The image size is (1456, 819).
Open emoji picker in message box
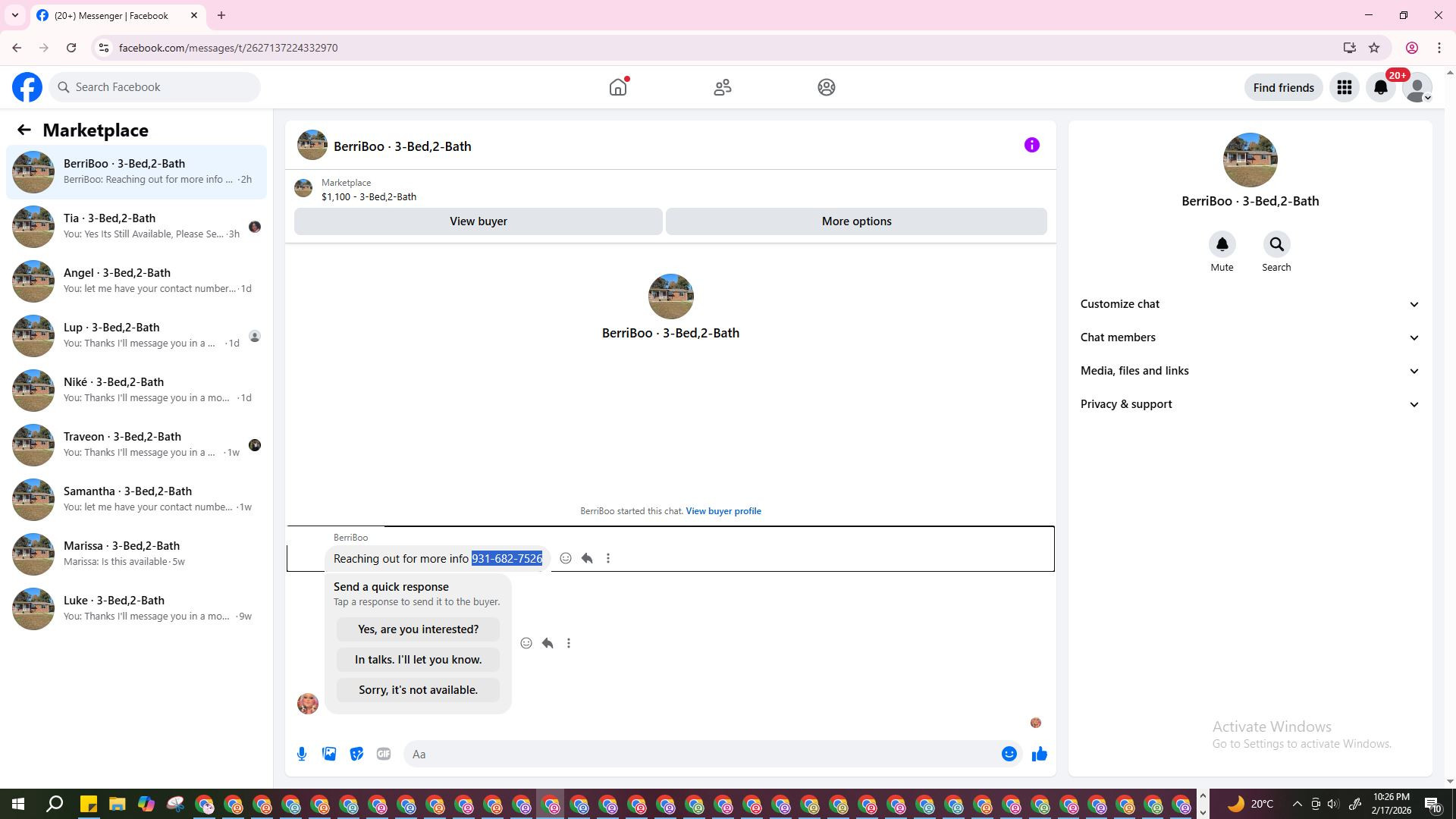pos(1009,754)
